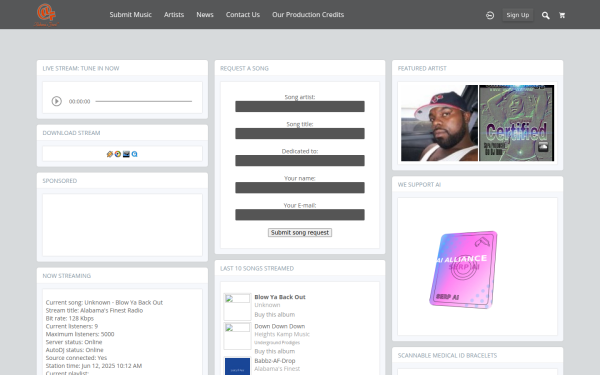Open the Certified album cover
Viewport: 600px width, 375px height.
pos(517,123)
